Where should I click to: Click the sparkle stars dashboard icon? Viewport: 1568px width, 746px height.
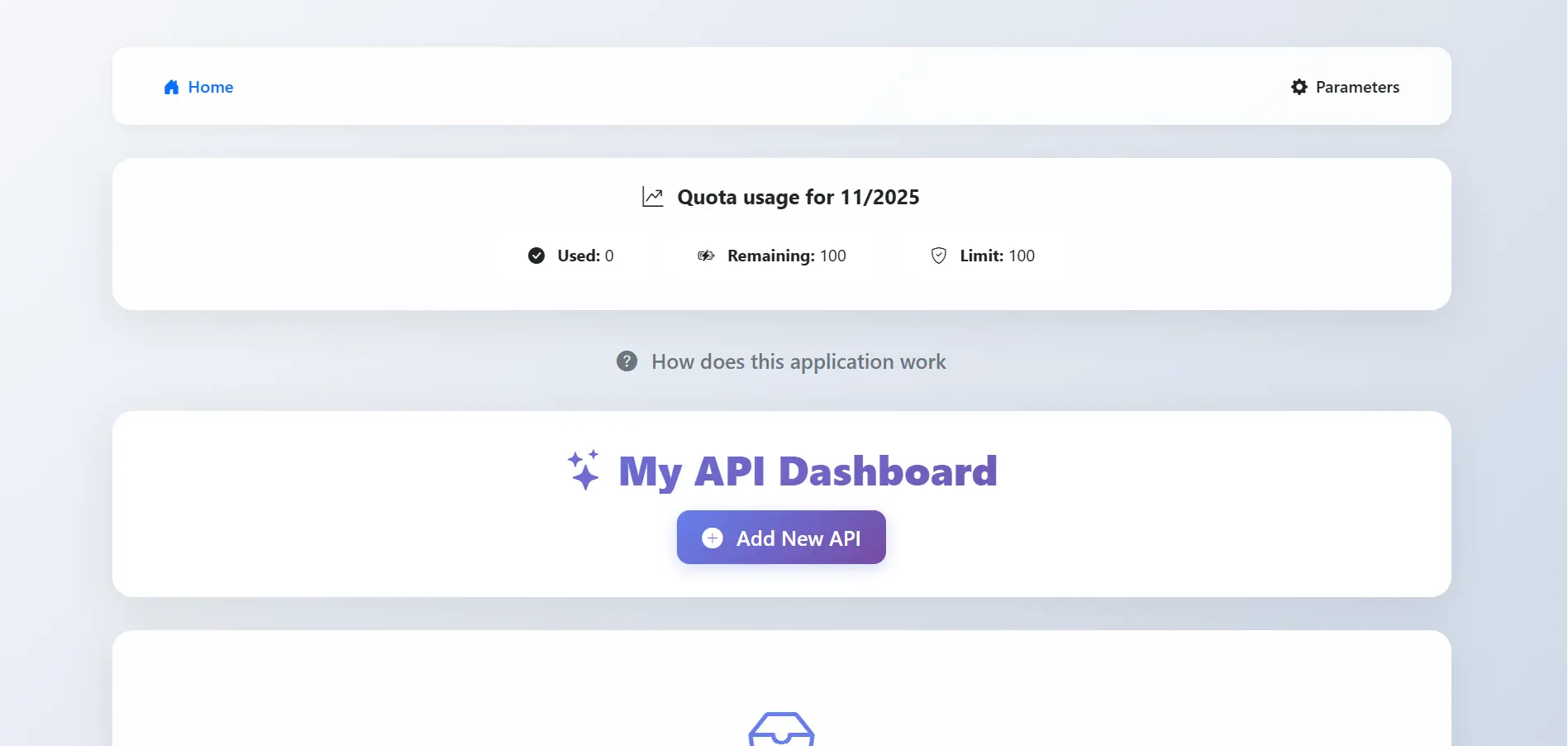coord(584,471)
